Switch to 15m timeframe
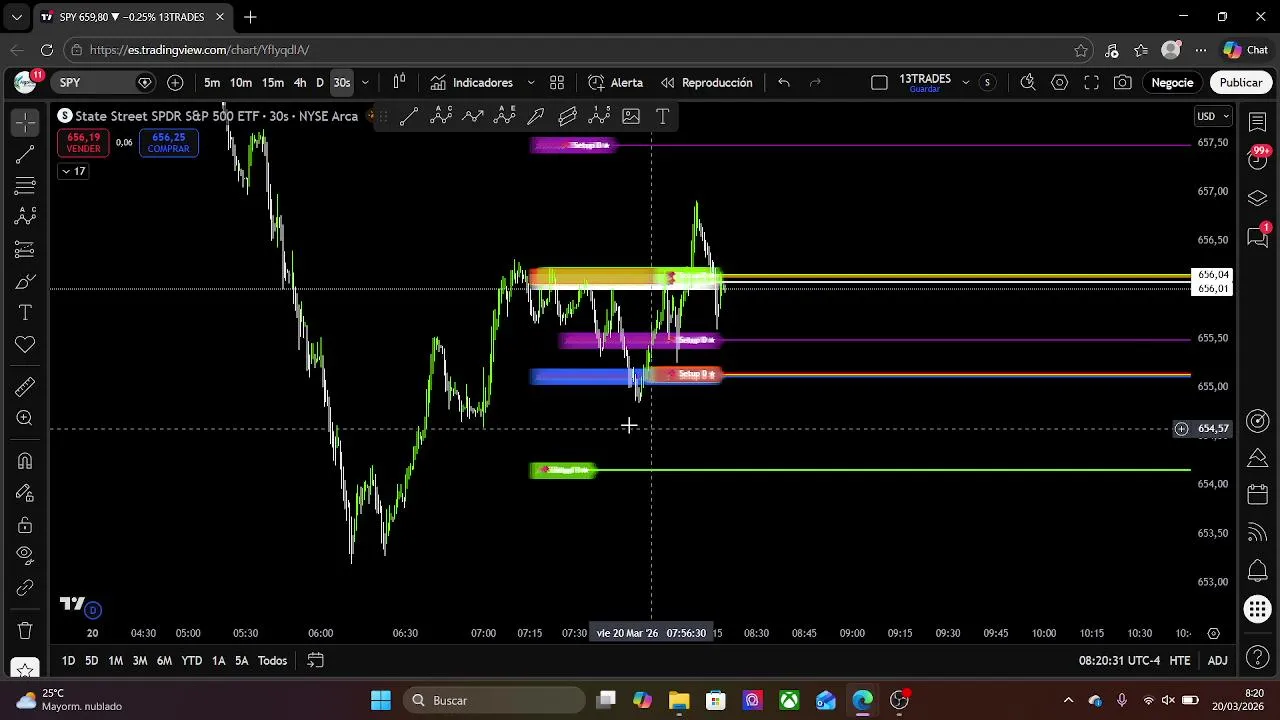This screenshot has width=1280, height=720. click(273, 83)
